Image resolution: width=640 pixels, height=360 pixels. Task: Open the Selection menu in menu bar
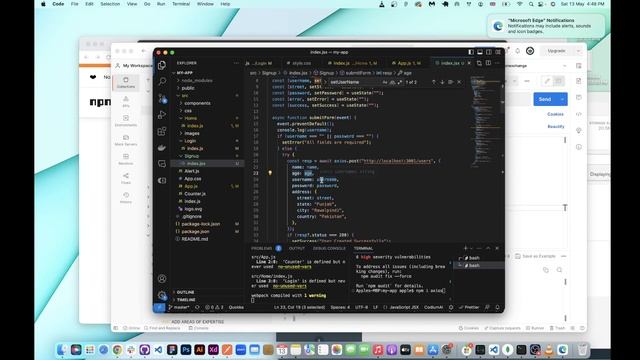pos(110,4)
